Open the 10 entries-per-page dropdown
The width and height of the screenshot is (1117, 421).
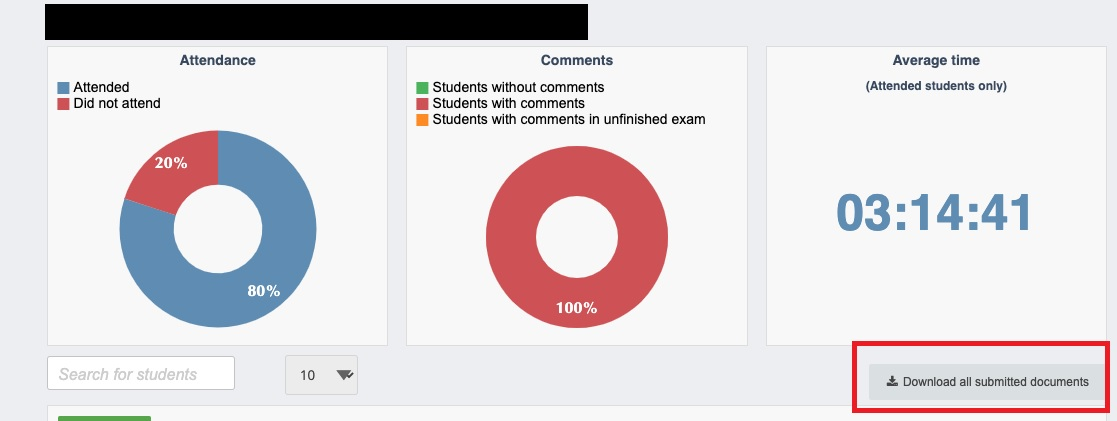tap(321, 375)
